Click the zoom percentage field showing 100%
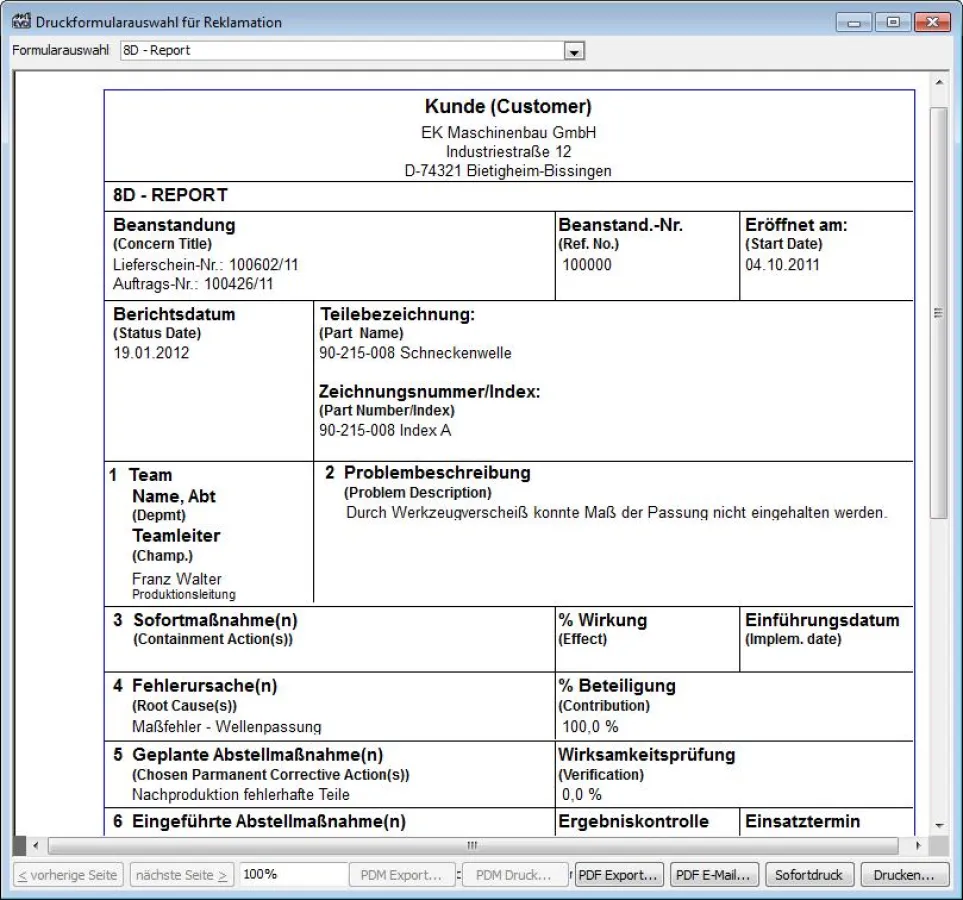963x900 pixels. [x=293, y=873]
